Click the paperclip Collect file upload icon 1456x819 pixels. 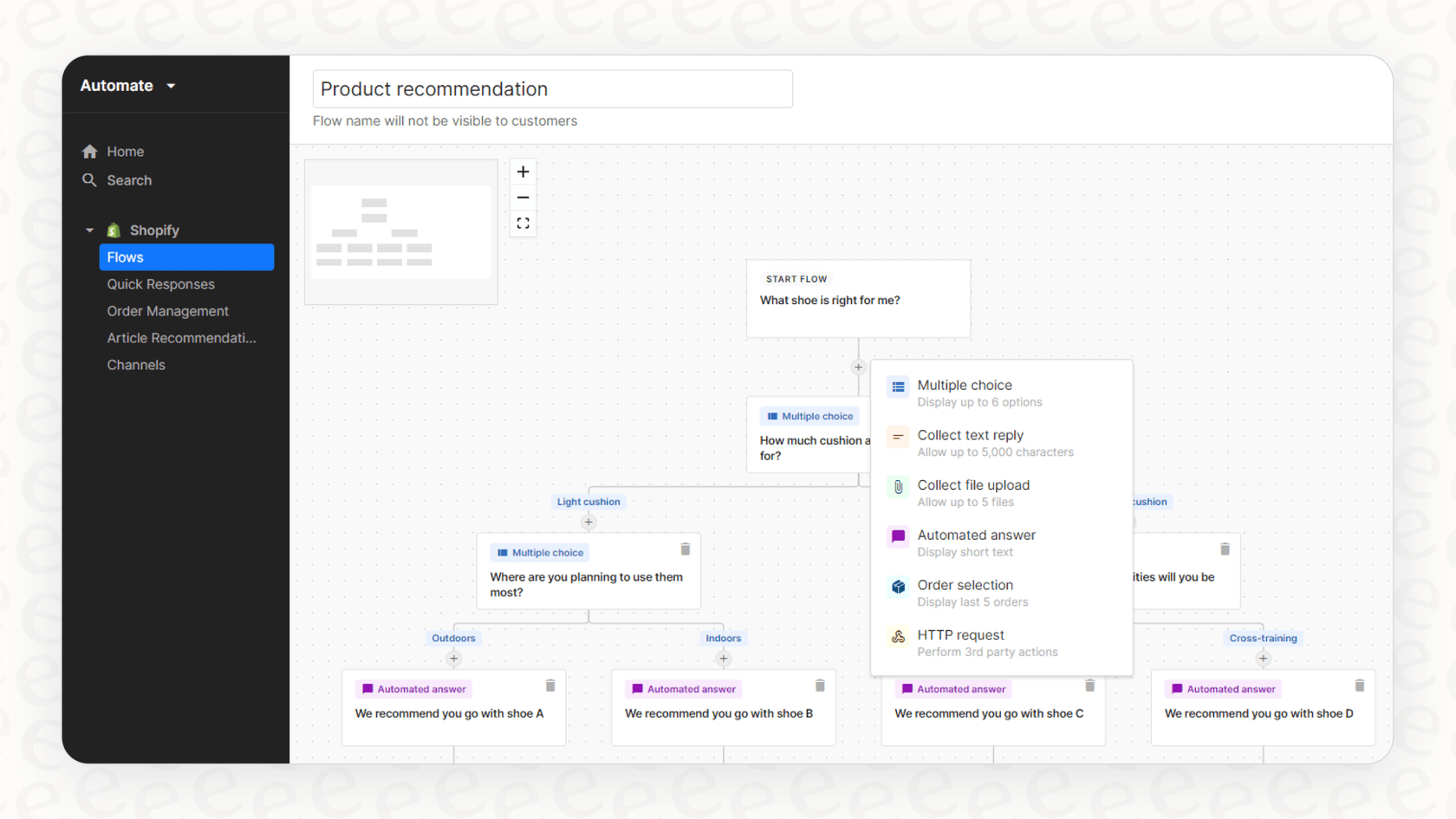coord(897,486)
